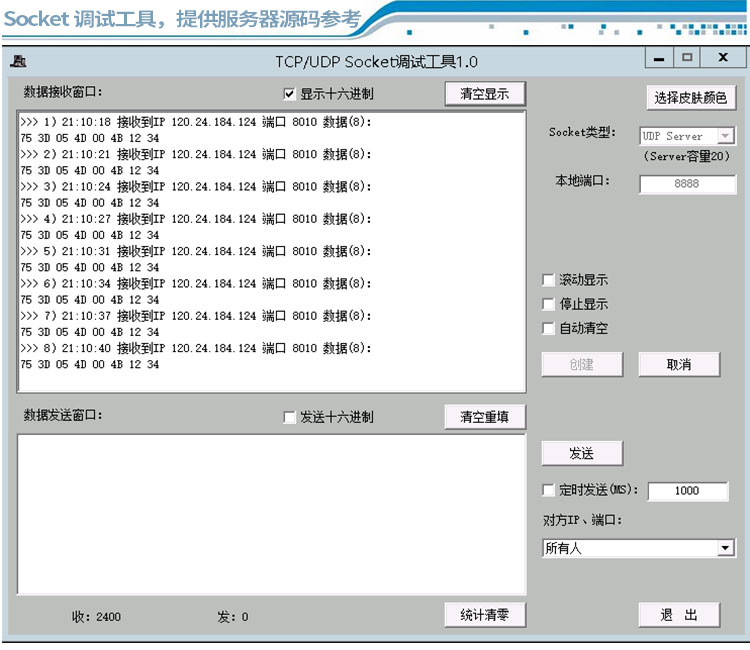Enable 定时发送(MS) checkbox
The width and height of the screenshot is (750, 650).
[548, 490]
